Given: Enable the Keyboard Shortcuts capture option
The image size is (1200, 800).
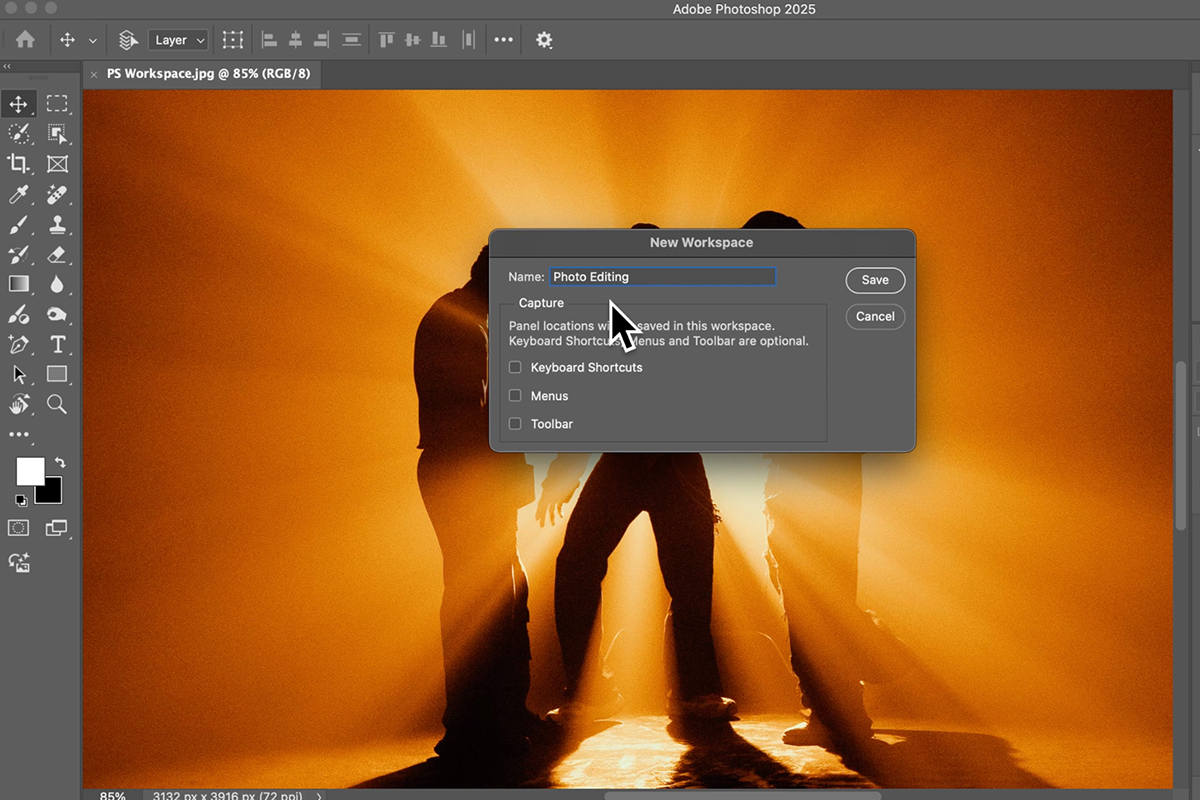Looking at the screenshot, I should pos(514,367).
